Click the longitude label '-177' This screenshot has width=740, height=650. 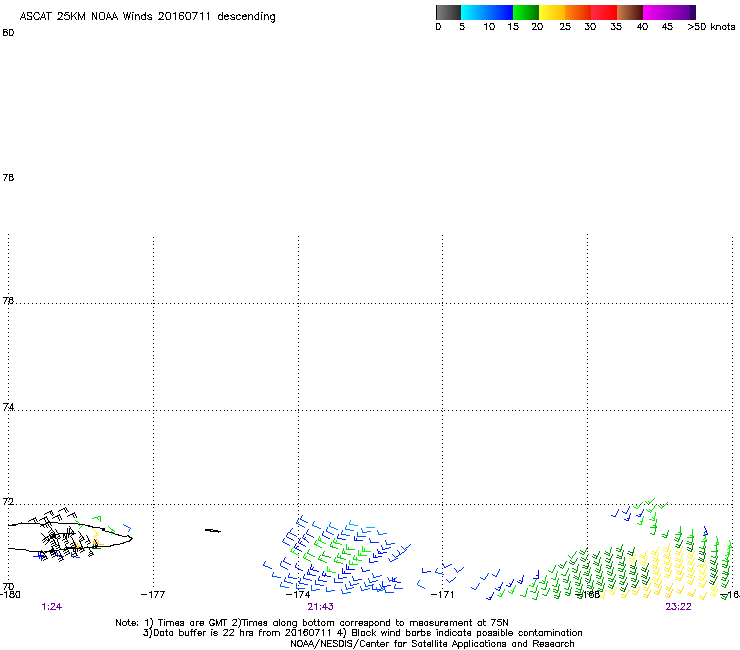point(153,594)
